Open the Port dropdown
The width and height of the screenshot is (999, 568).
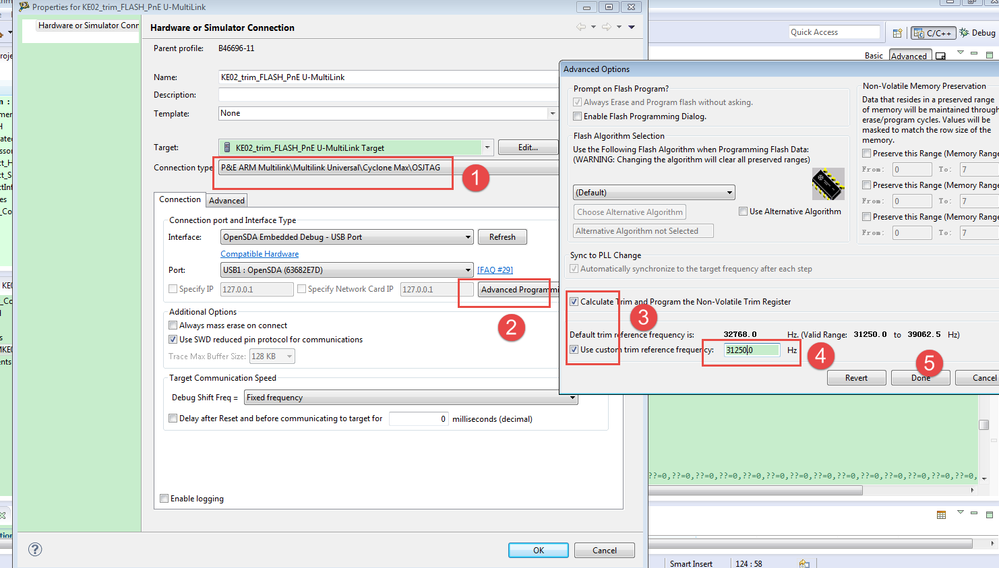(x=468, y=270)
